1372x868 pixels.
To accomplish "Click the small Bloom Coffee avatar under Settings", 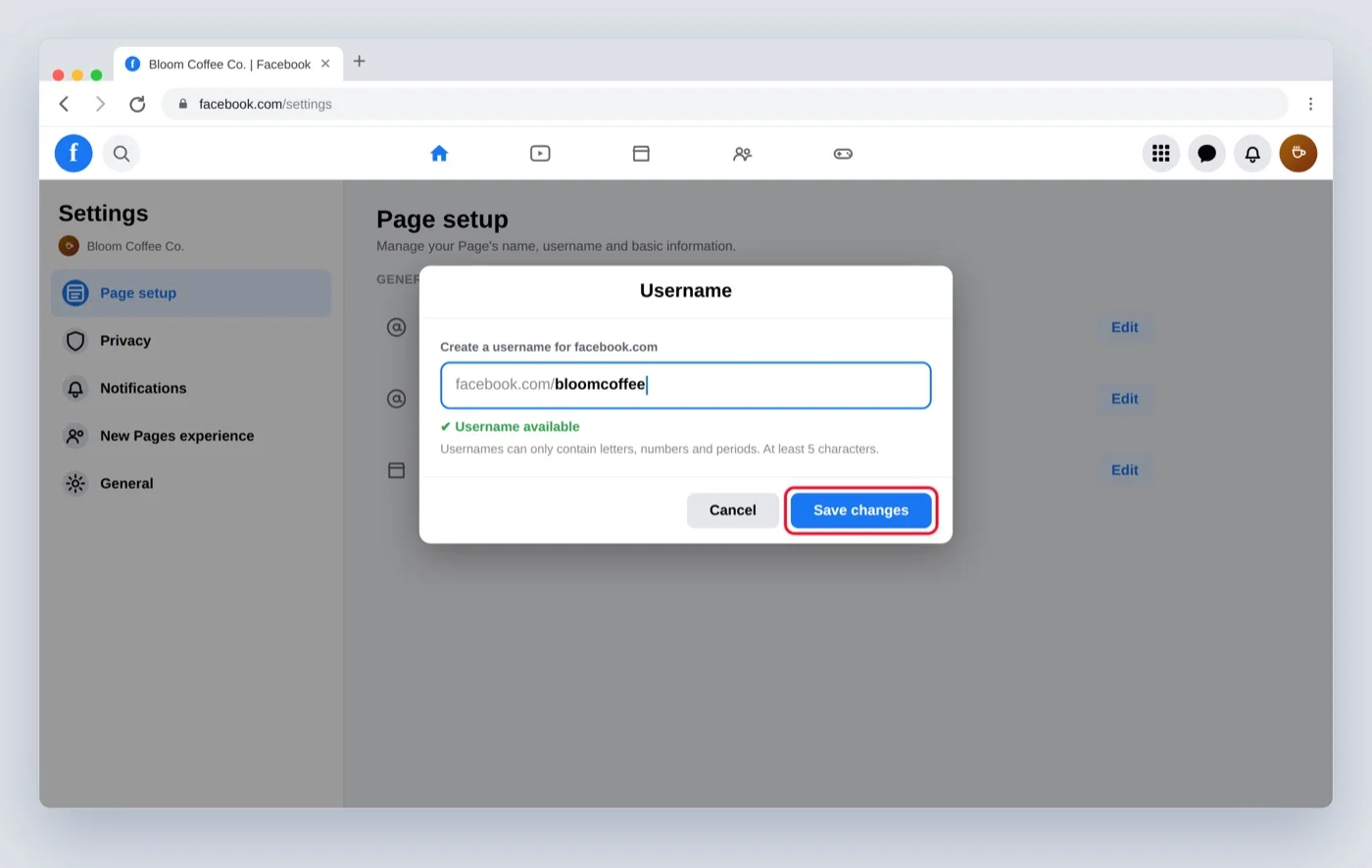I will point(69,246).
